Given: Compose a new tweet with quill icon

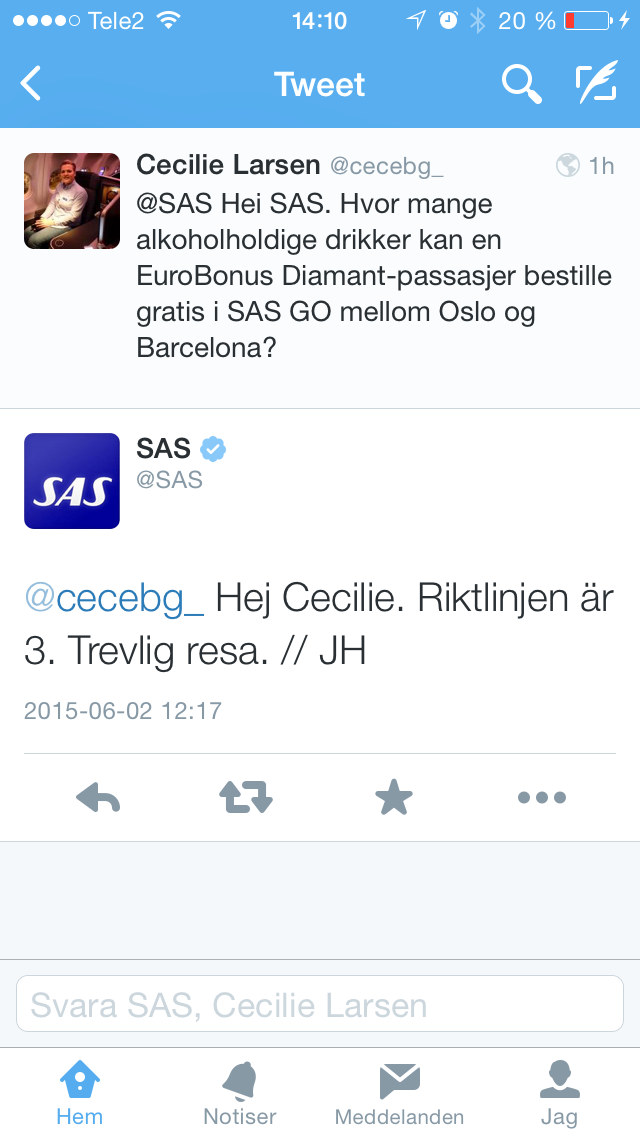Looking at the screenshot, I should coord(596,84).
